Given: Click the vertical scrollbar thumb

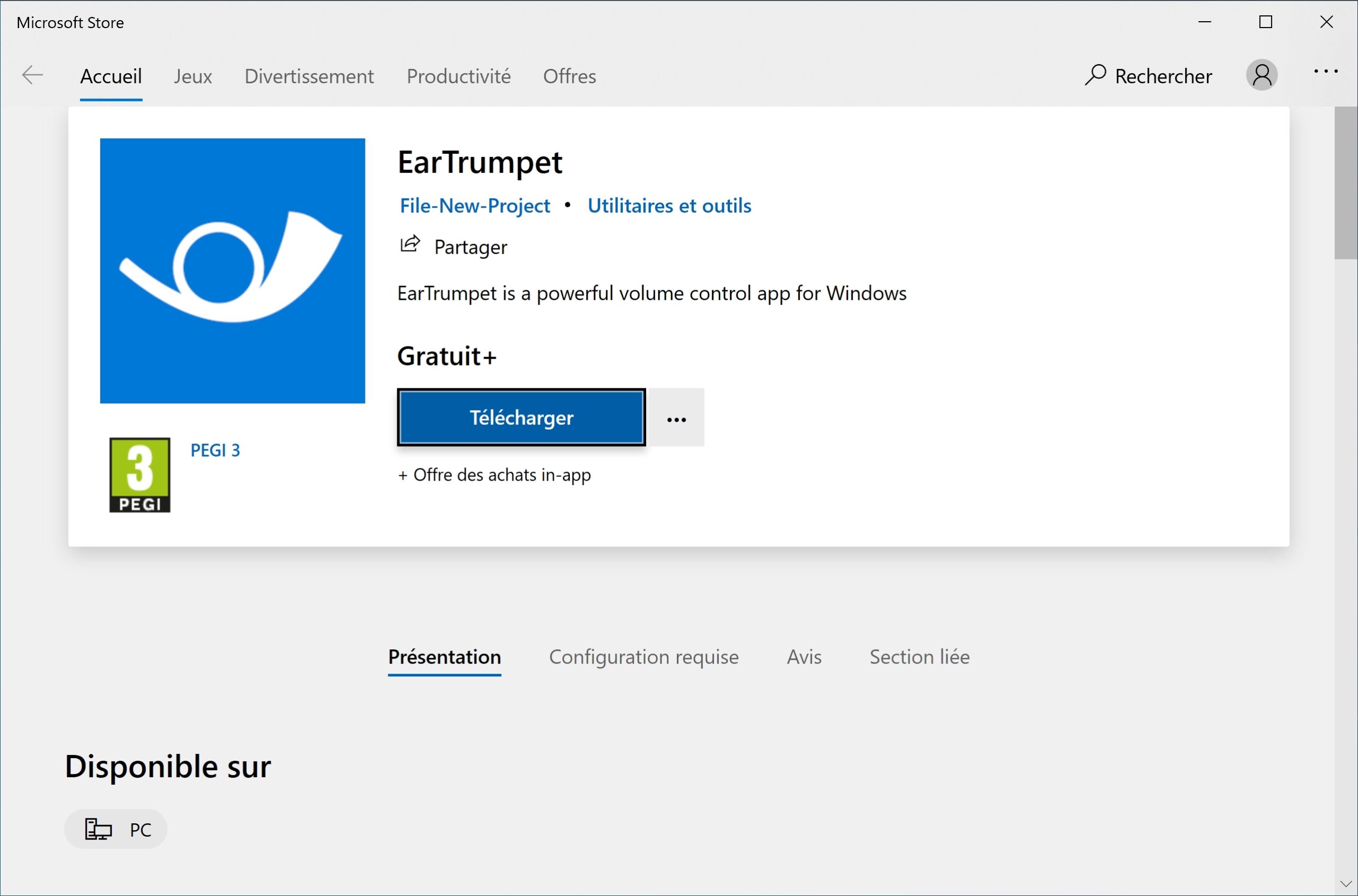Looking at the screenshot, I should click(1345, 183).
